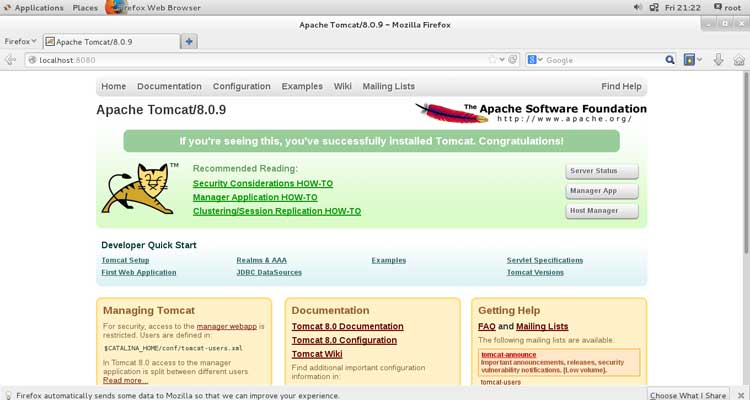Open Examples link under Developer Quick Start
The width and height of the screenshot is (750, 400).
[389, 260]
